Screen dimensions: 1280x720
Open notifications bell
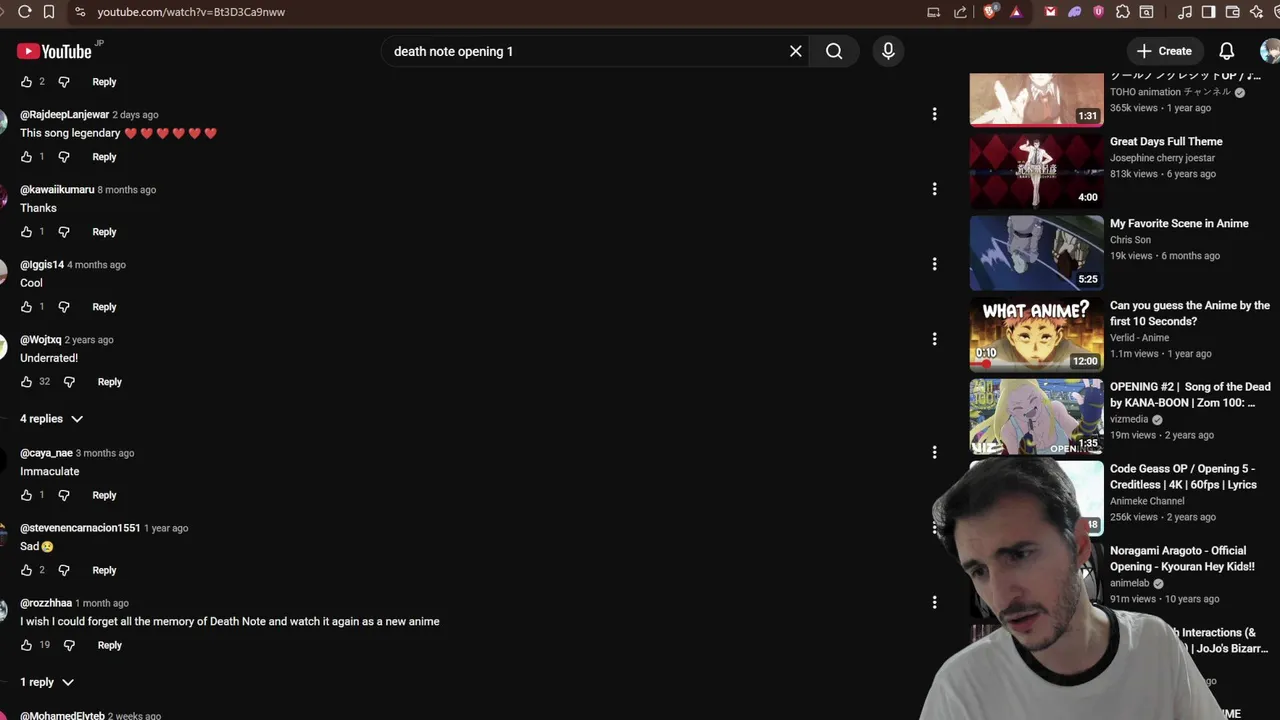pos(1227,51)
